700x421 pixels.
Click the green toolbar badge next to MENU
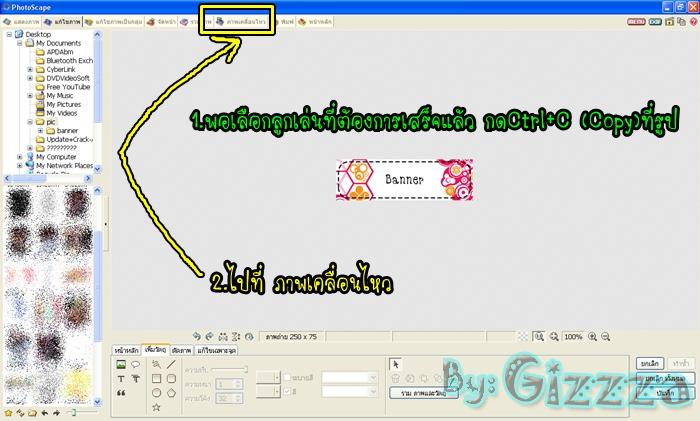coord(655,21)
